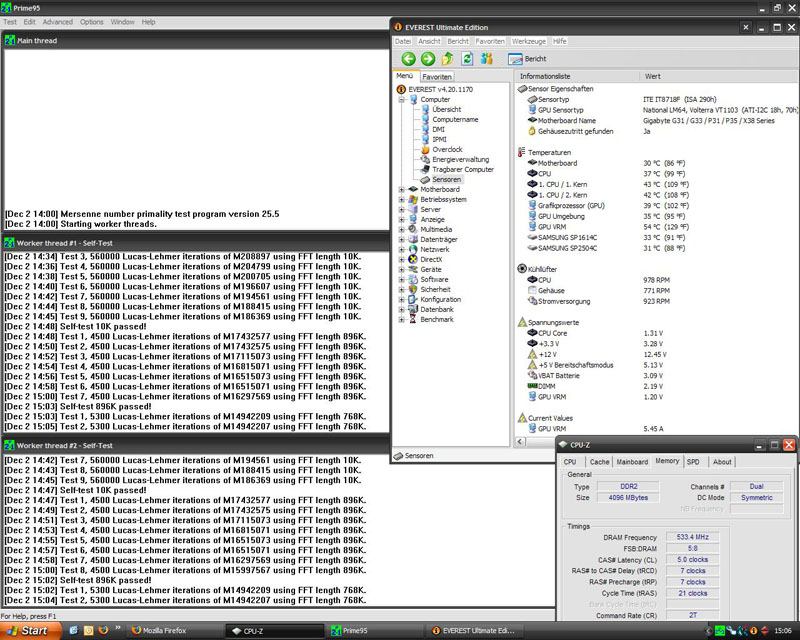Click the EVEREST users/favorites toolbar icon
800x640 pixels.
coord(486,59)
